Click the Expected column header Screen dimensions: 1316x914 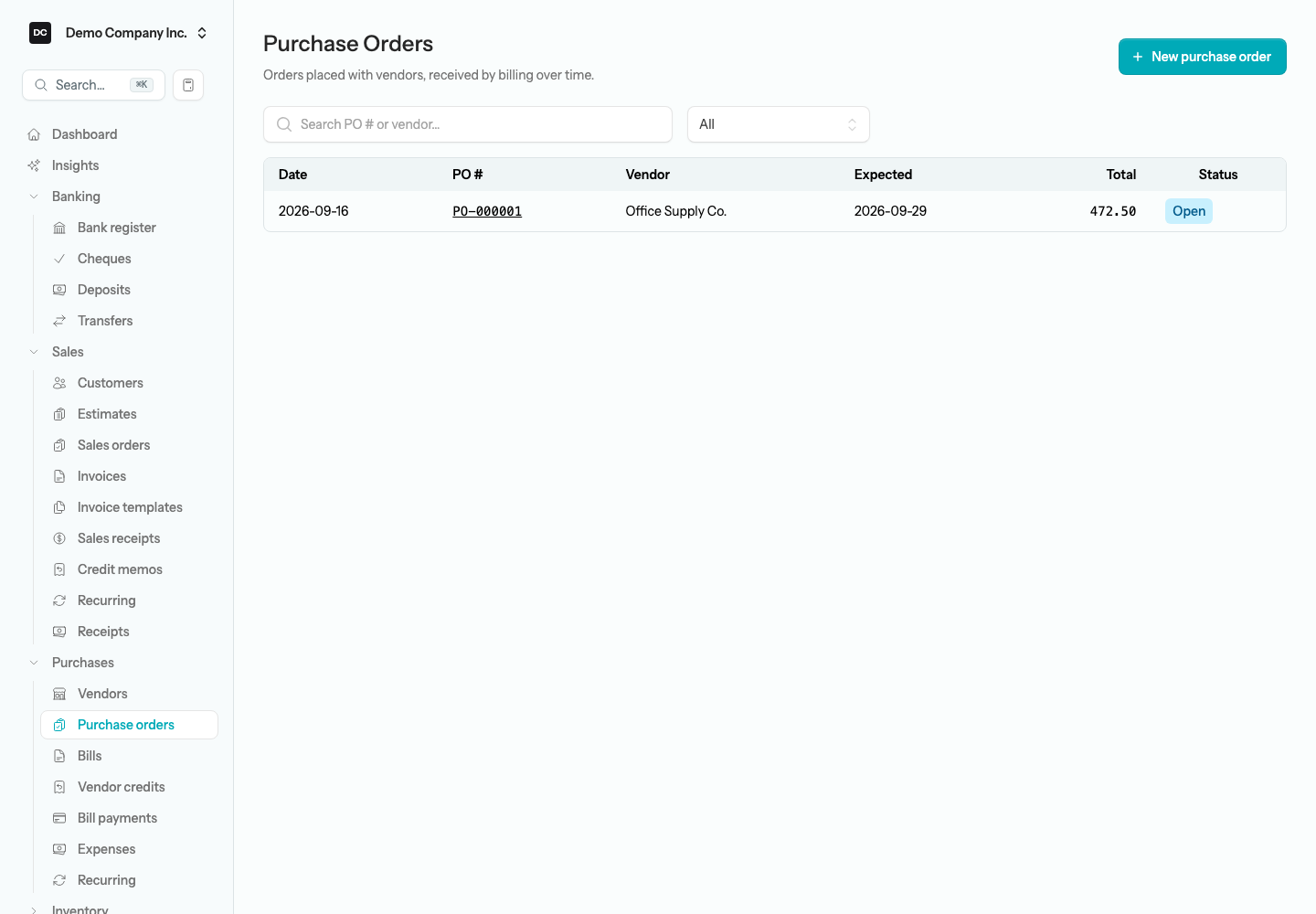pyautogui.click(x=883, y=175)
